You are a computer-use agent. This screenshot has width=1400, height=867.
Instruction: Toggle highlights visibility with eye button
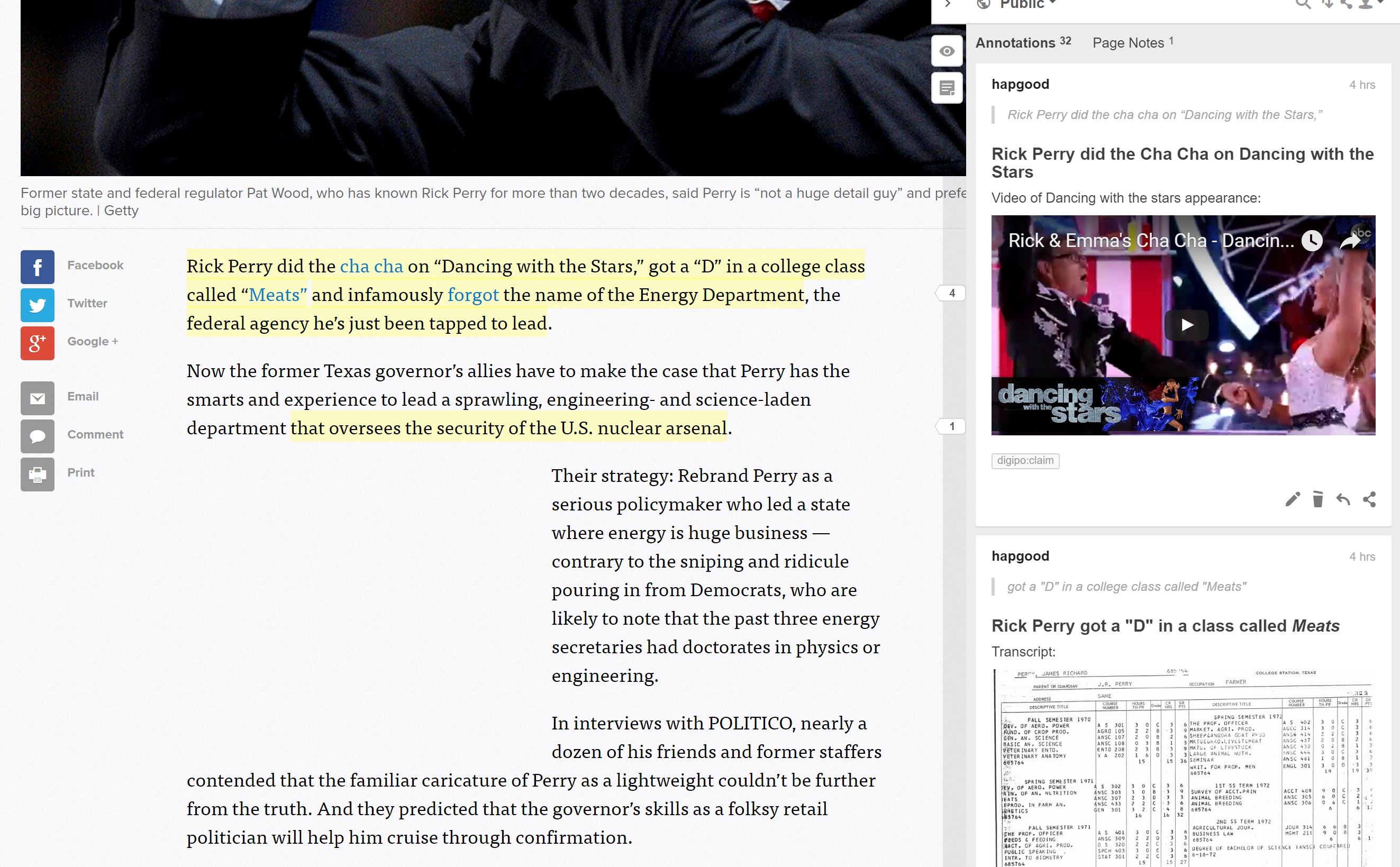tap(947, 52)
